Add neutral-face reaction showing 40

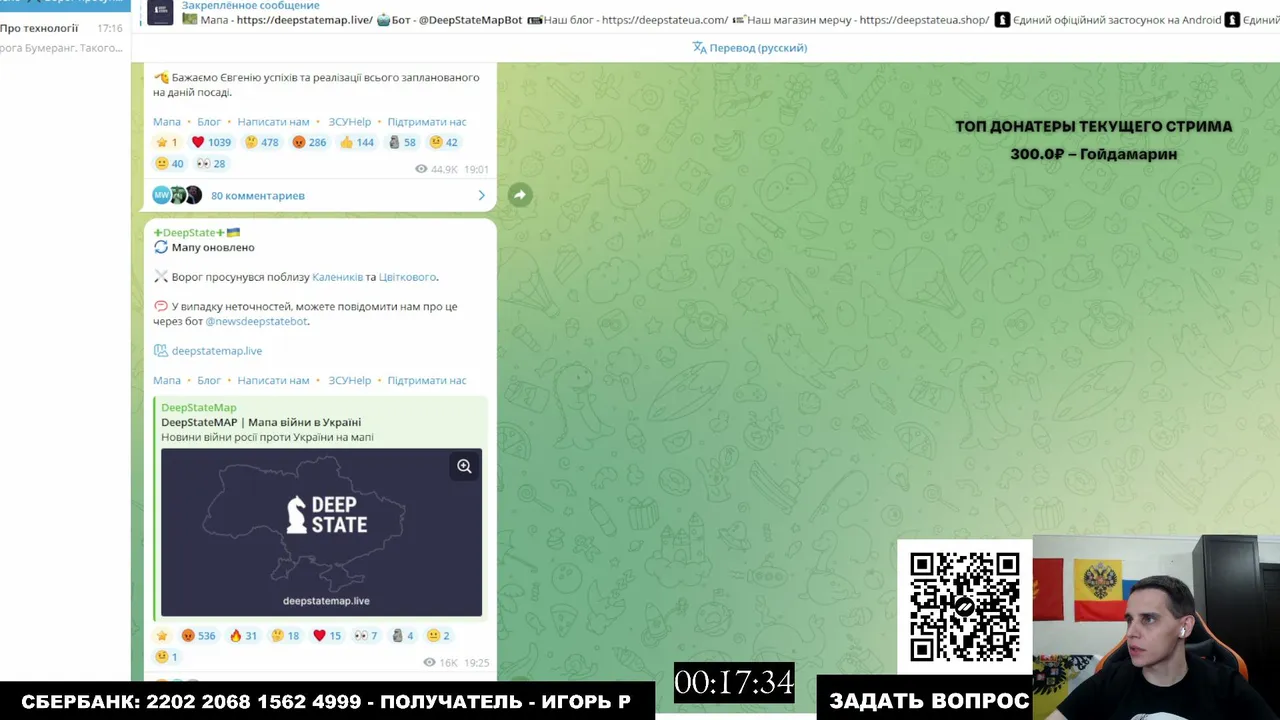click(x=170, y=163)
